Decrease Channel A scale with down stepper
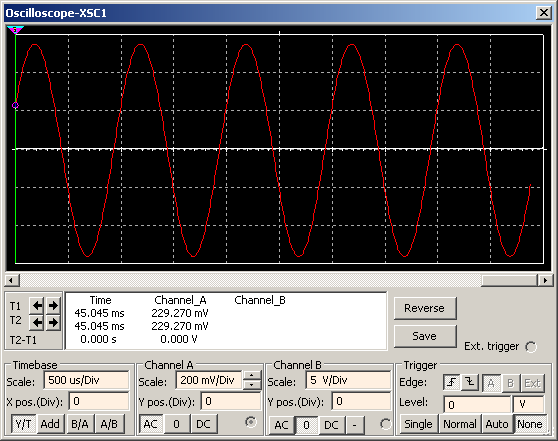 252,385
